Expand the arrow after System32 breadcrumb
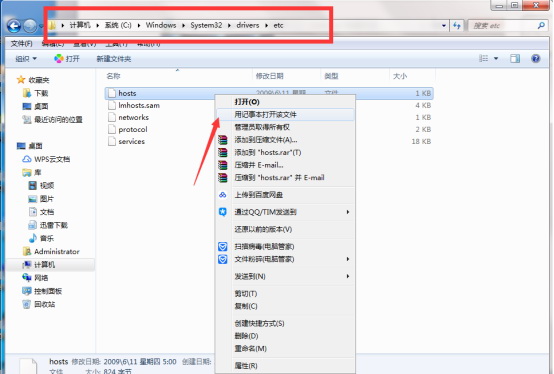 [x=229, y=25]
